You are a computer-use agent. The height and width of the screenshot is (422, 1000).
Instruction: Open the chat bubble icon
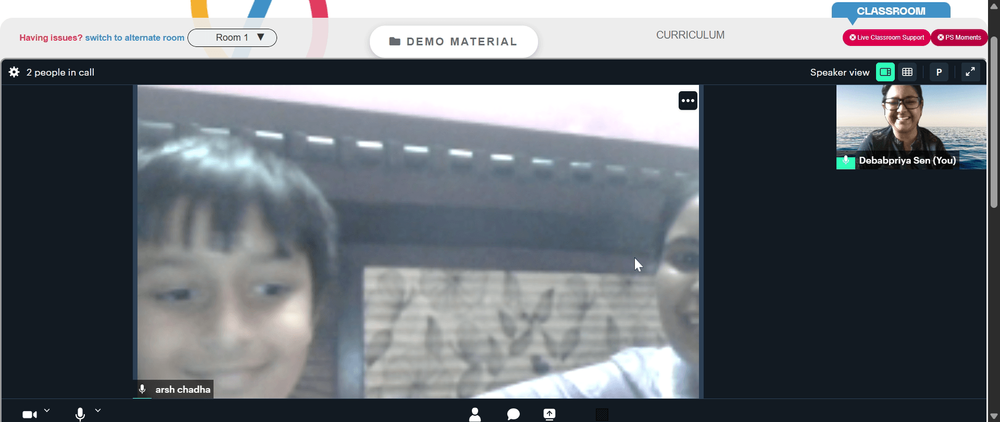tap(513, 415)
